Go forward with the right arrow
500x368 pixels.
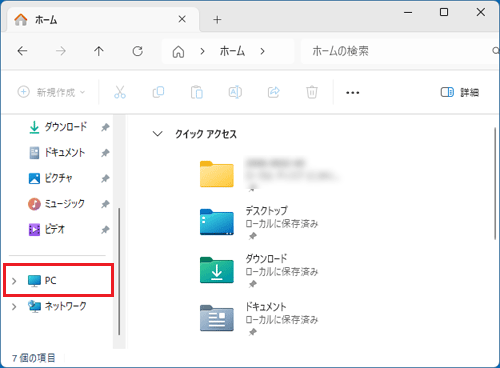pyautogui.click(x=61, y=51)
